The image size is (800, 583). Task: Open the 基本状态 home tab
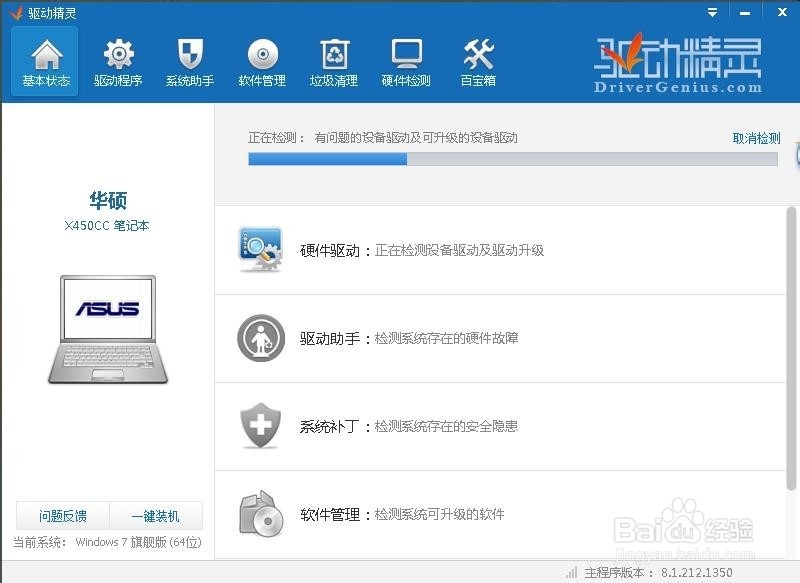pyautogui.click(x=45, y=62)
